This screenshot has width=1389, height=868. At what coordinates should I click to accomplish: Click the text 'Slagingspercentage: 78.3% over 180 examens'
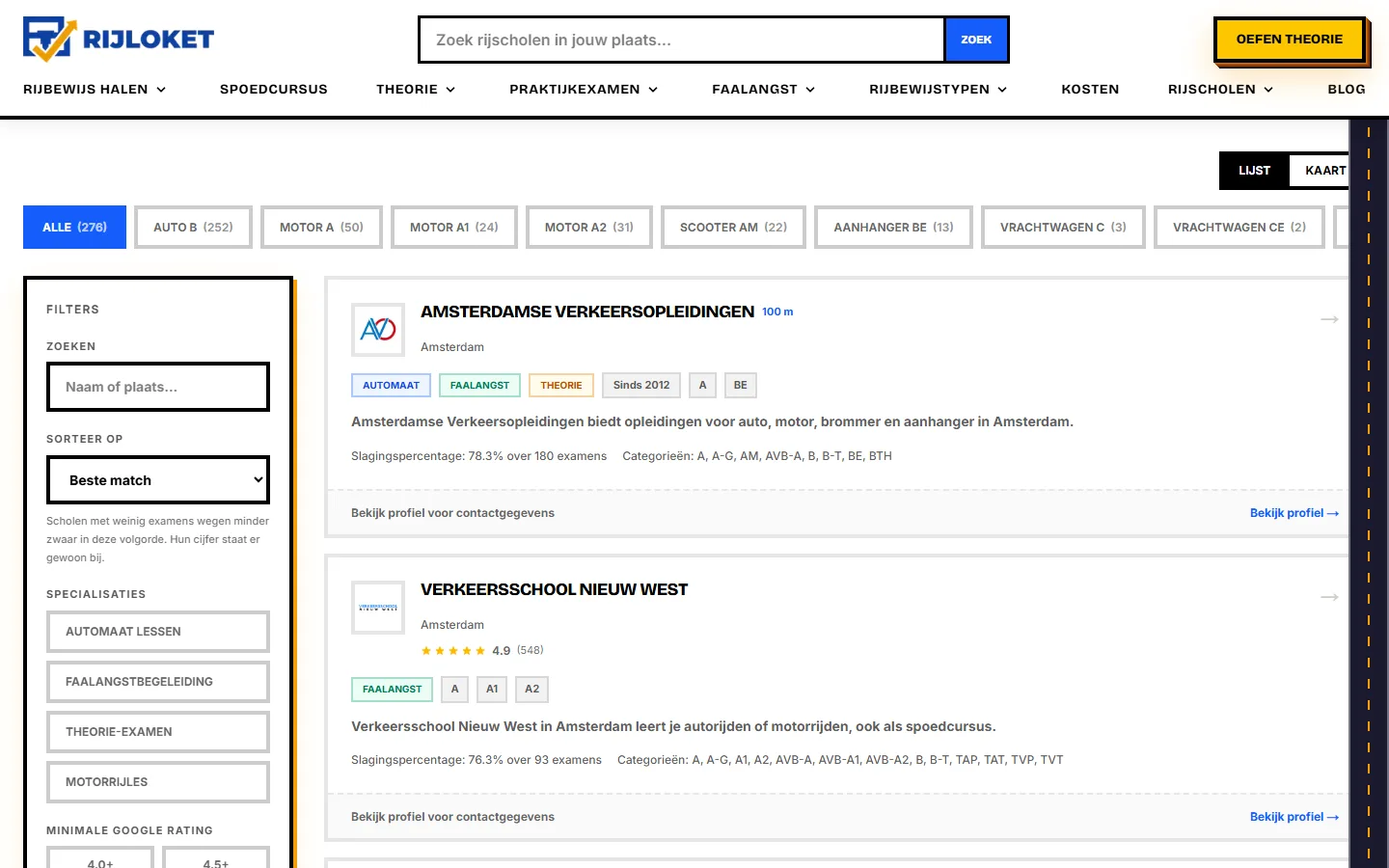(479, 456)
